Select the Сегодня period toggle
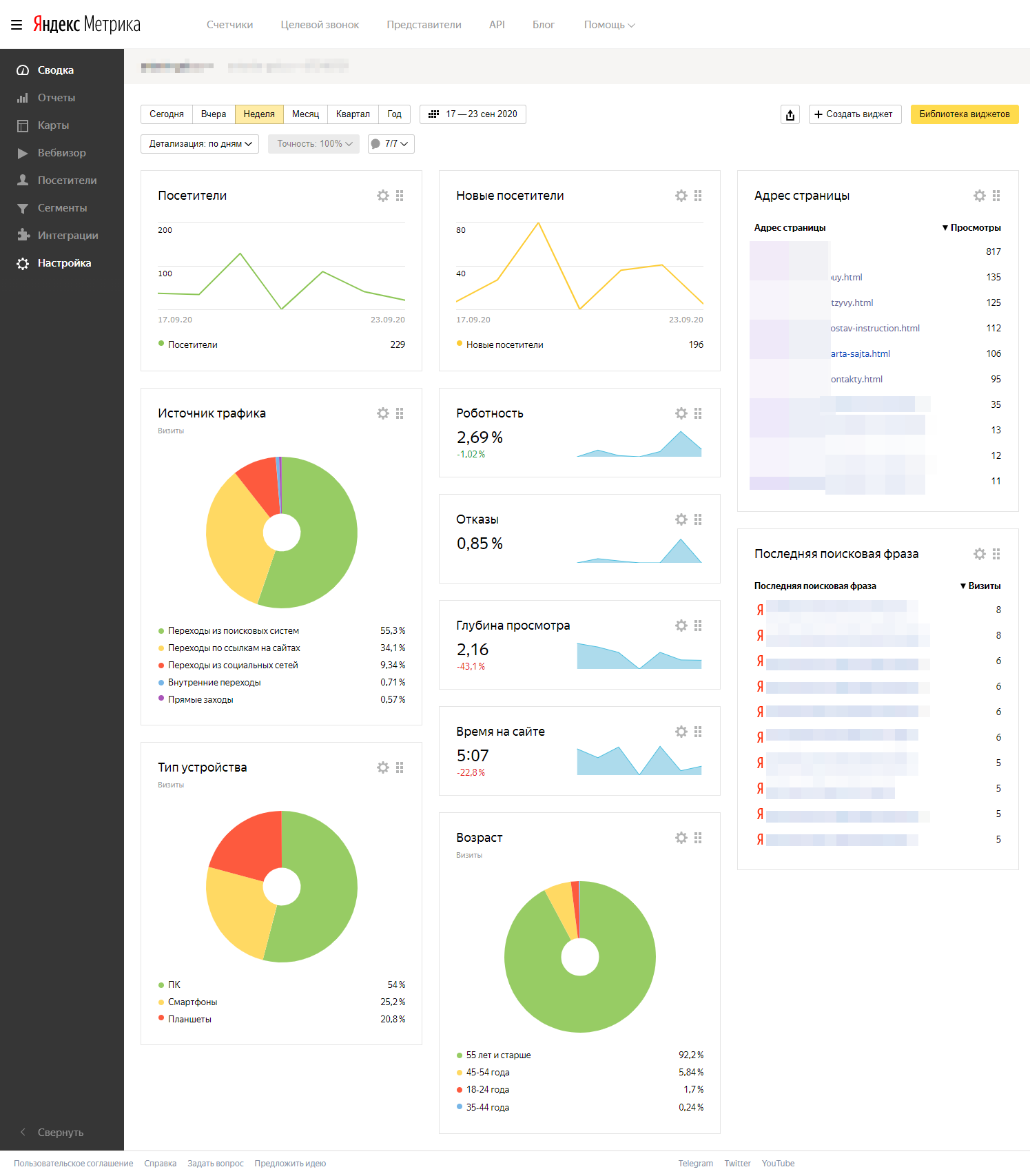 tap(167, 114)
